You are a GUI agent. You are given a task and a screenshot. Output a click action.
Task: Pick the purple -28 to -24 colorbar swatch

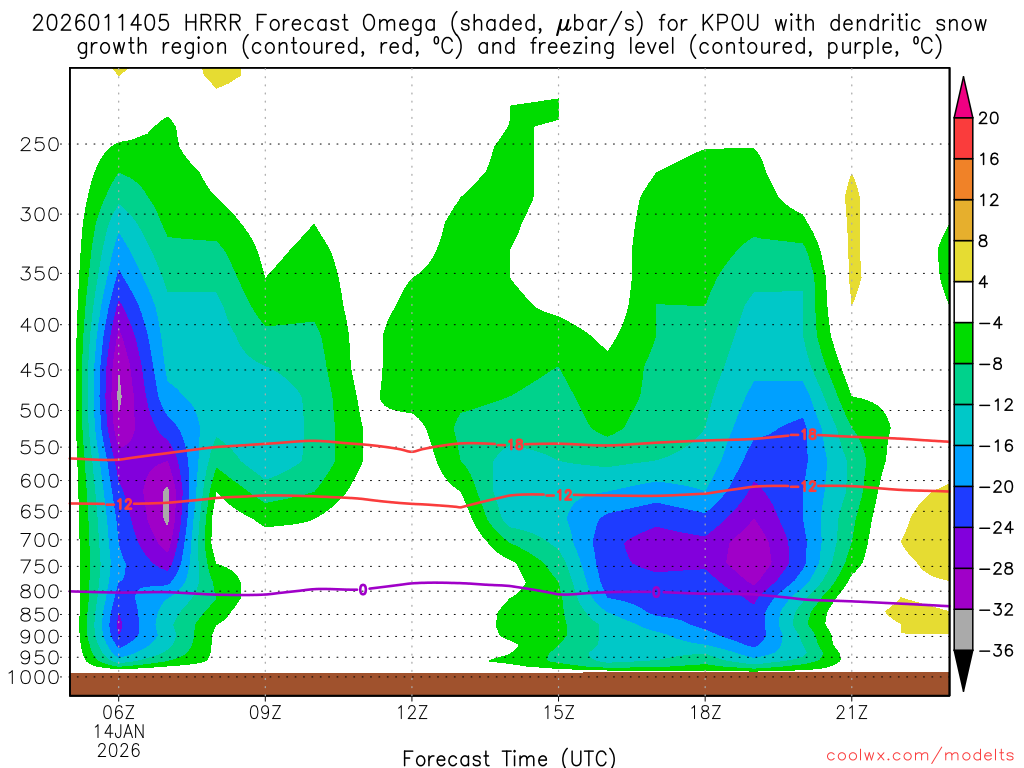pyautogui.click(x=963, y=548)
